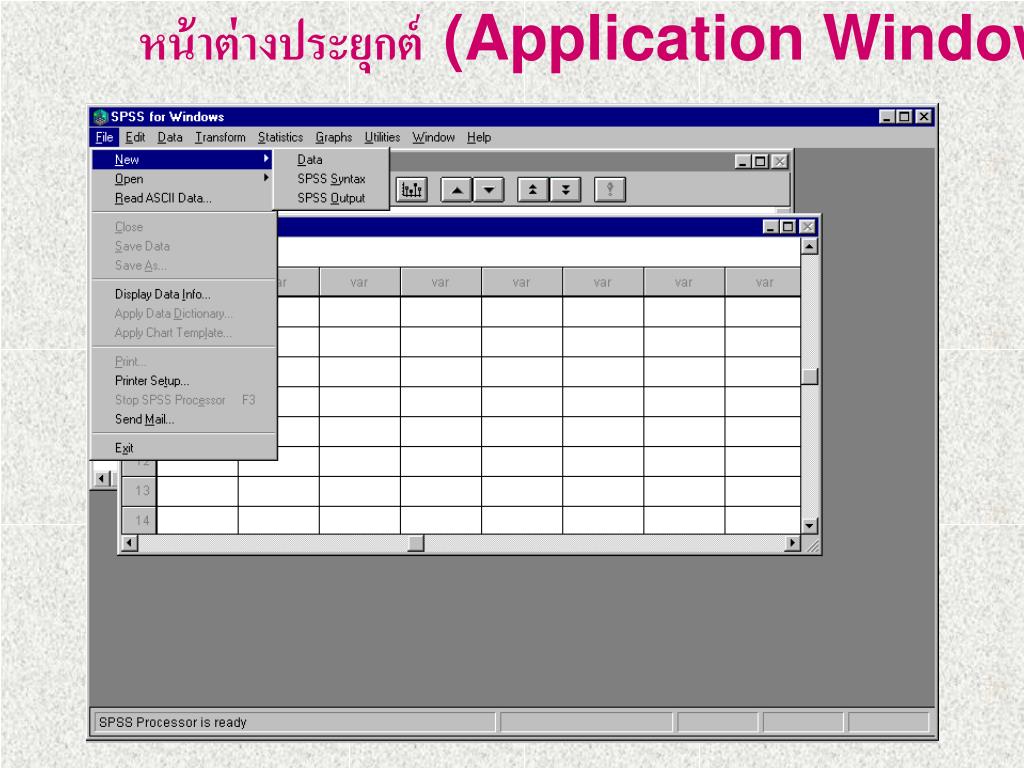1024x768 pixels.
Task: Click the SPSS application icon in title bar
Action: pos(100,117)
